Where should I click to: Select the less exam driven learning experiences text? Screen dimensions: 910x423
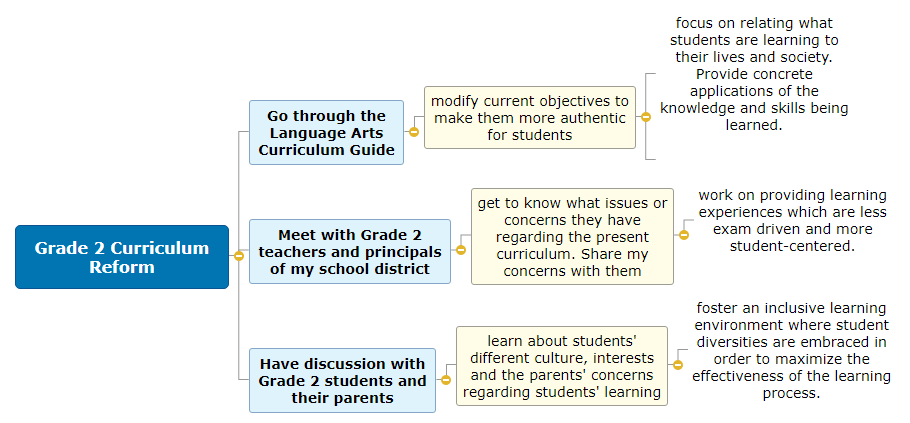pos(792,220)
